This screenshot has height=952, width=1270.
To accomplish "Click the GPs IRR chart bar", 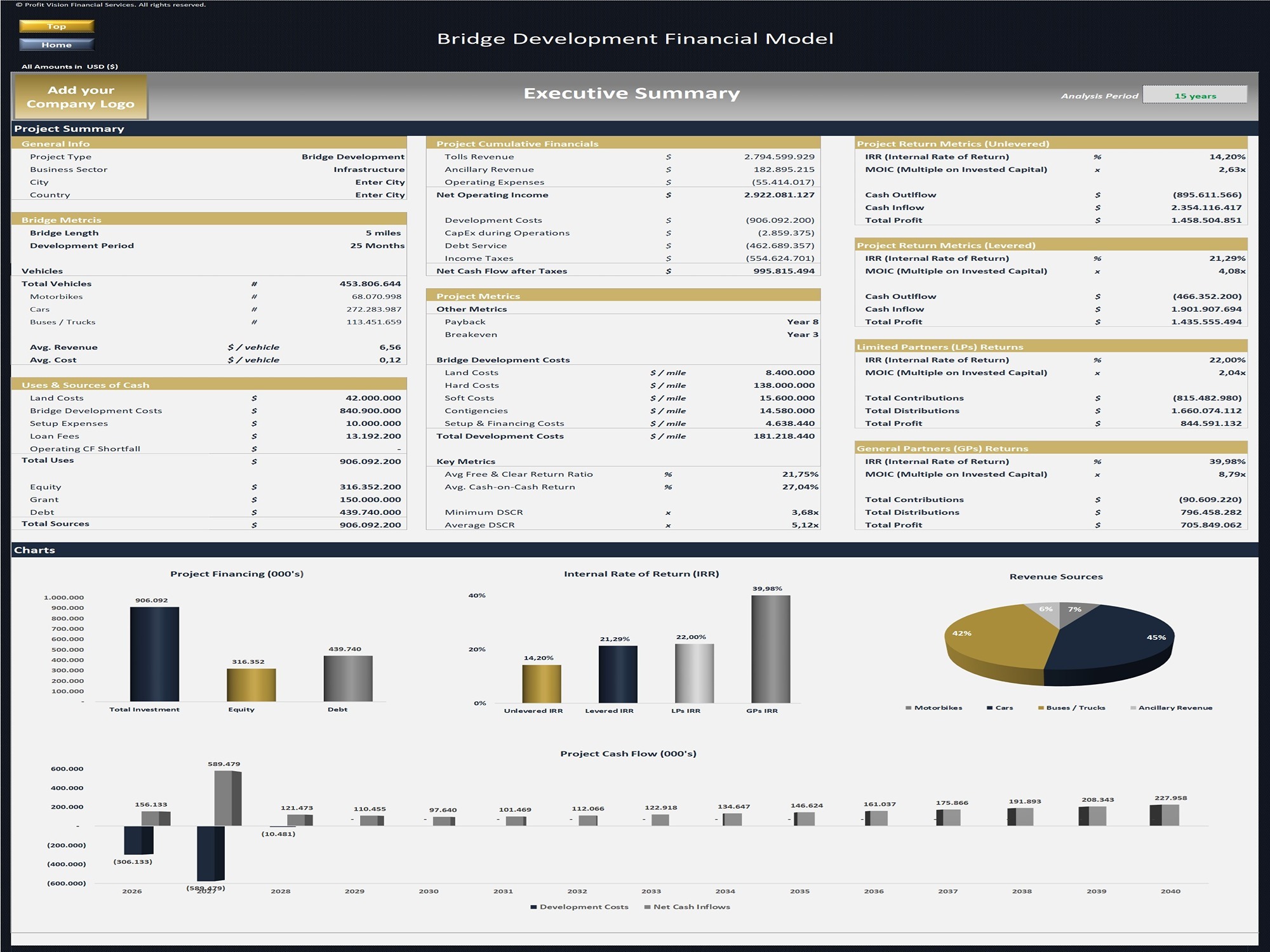I will [x=770, y=649].
